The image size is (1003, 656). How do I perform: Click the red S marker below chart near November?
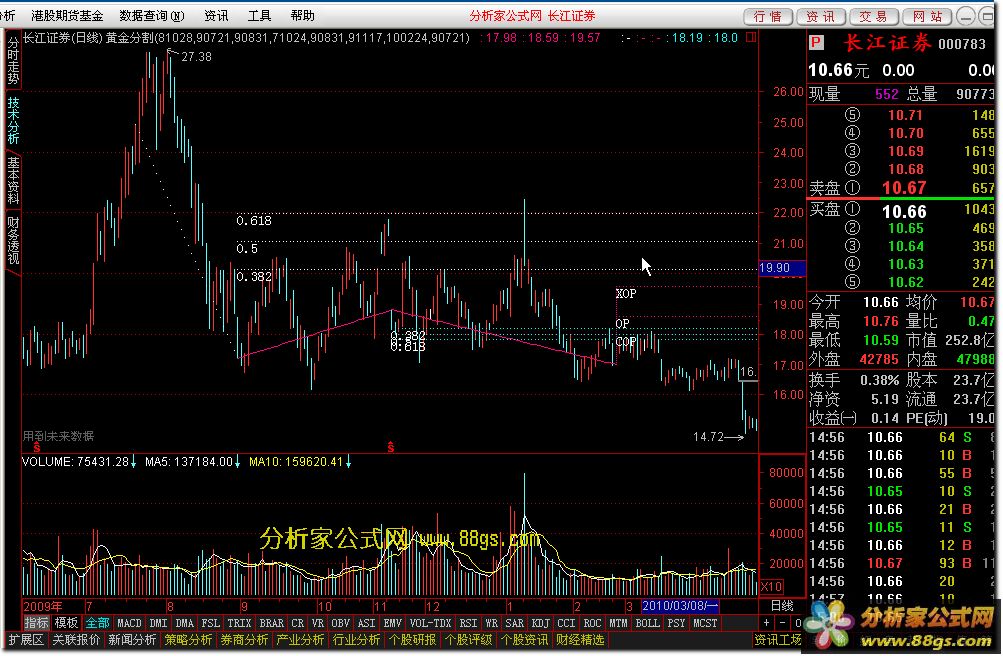point(390,447)
